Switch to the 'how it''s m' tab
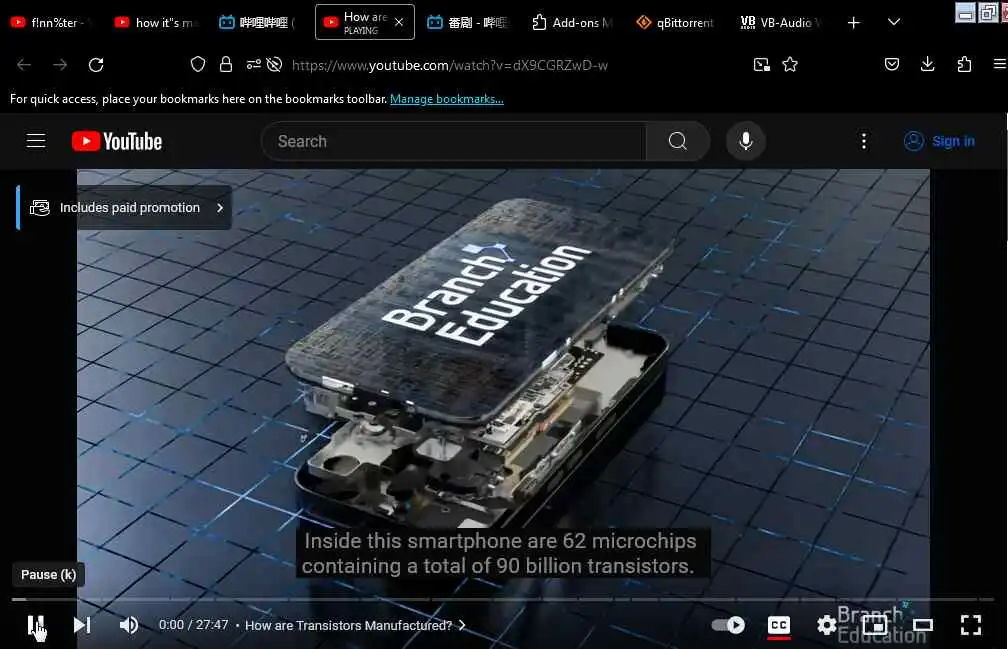This screenshot has width=1008, height=649. (x=157, y=22)
